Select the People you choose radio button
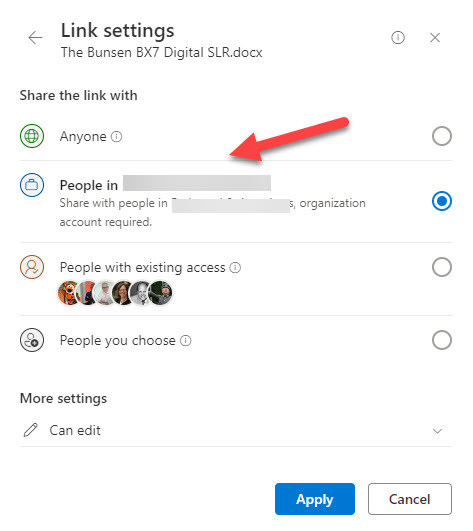 click(442, 340)
